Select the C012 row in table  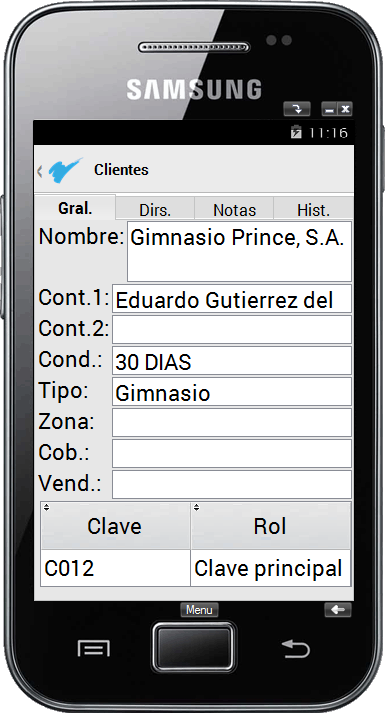[195, 568]
